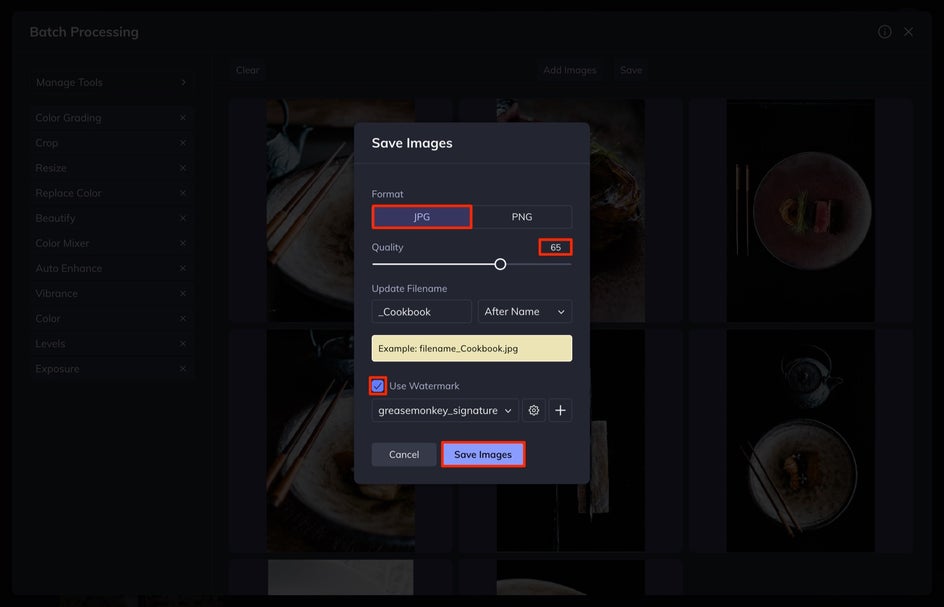Remove the Levels tool
The width and height of the screenshot is (944, 607).
183,344
